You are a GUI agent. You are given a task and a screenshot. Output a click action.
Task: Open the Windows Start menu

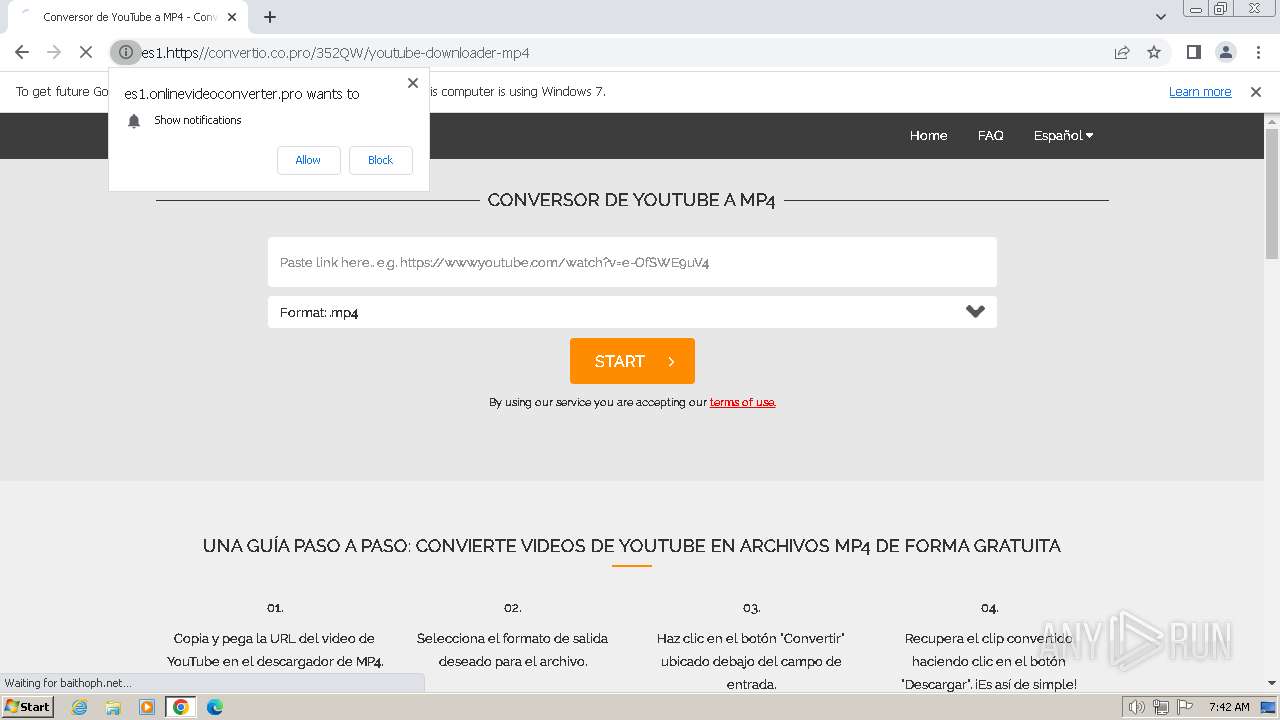click(28, 707)
